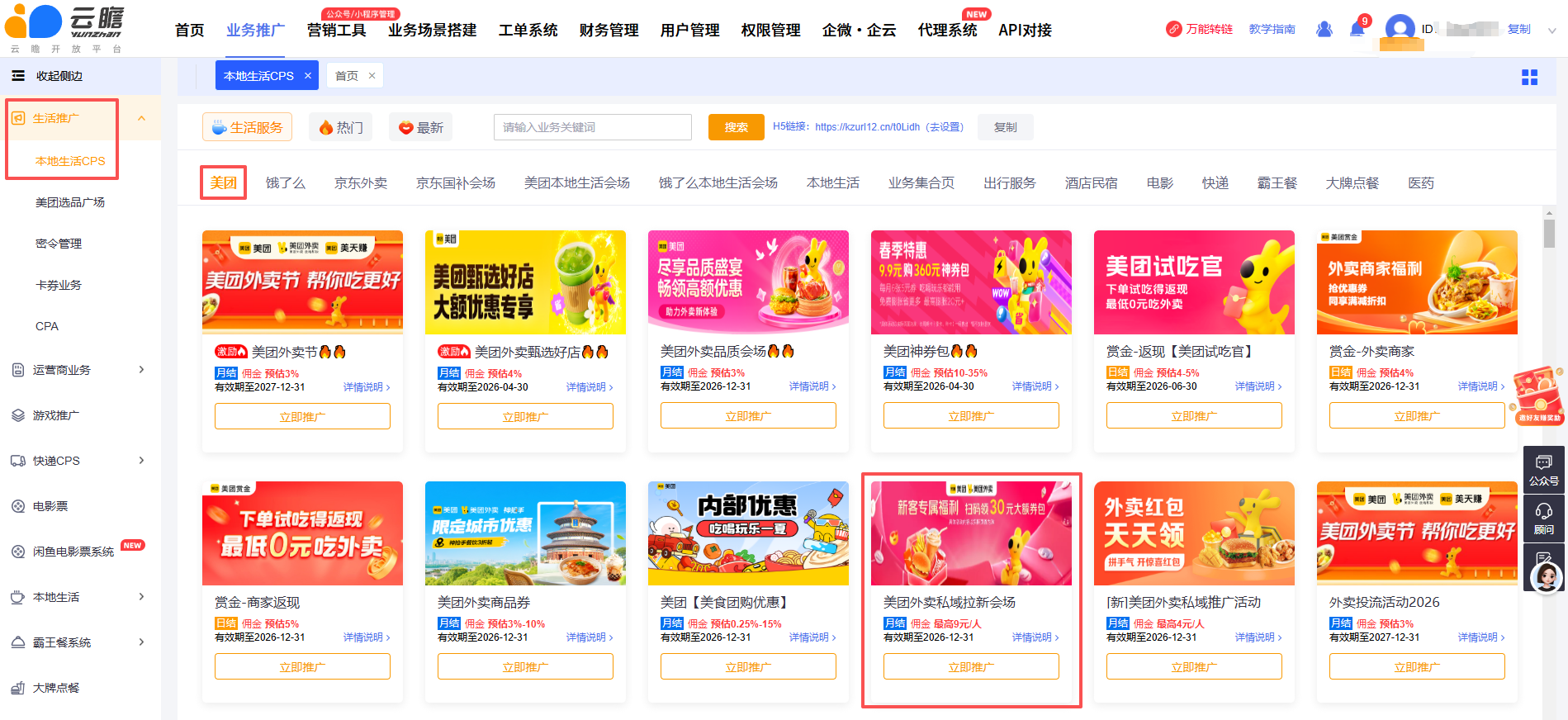The width and height of the screenshot is (1568, 720).
Task: Switch to the 饿了么 category tab
Action: (x=286, y=182)
